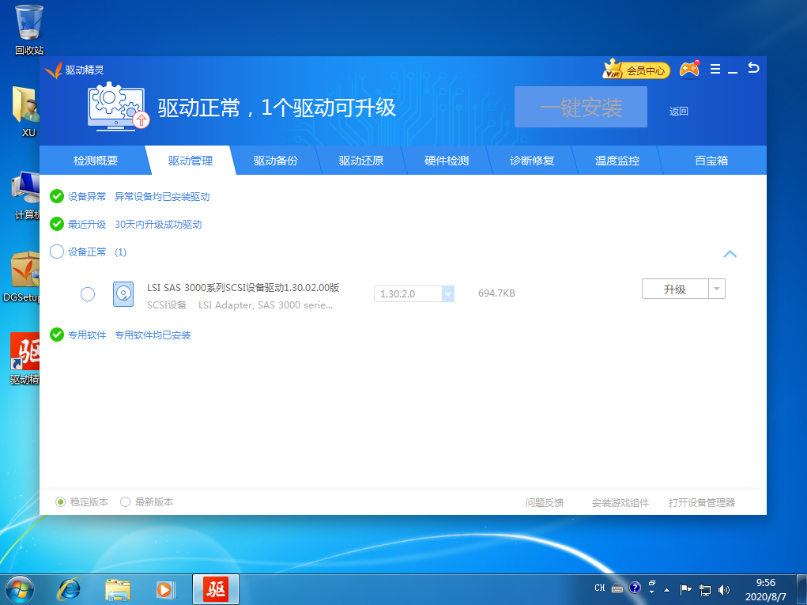807x605 pixels.
Task: Click the back arrow in the top-right corner
Action: [x=753, y=68]
